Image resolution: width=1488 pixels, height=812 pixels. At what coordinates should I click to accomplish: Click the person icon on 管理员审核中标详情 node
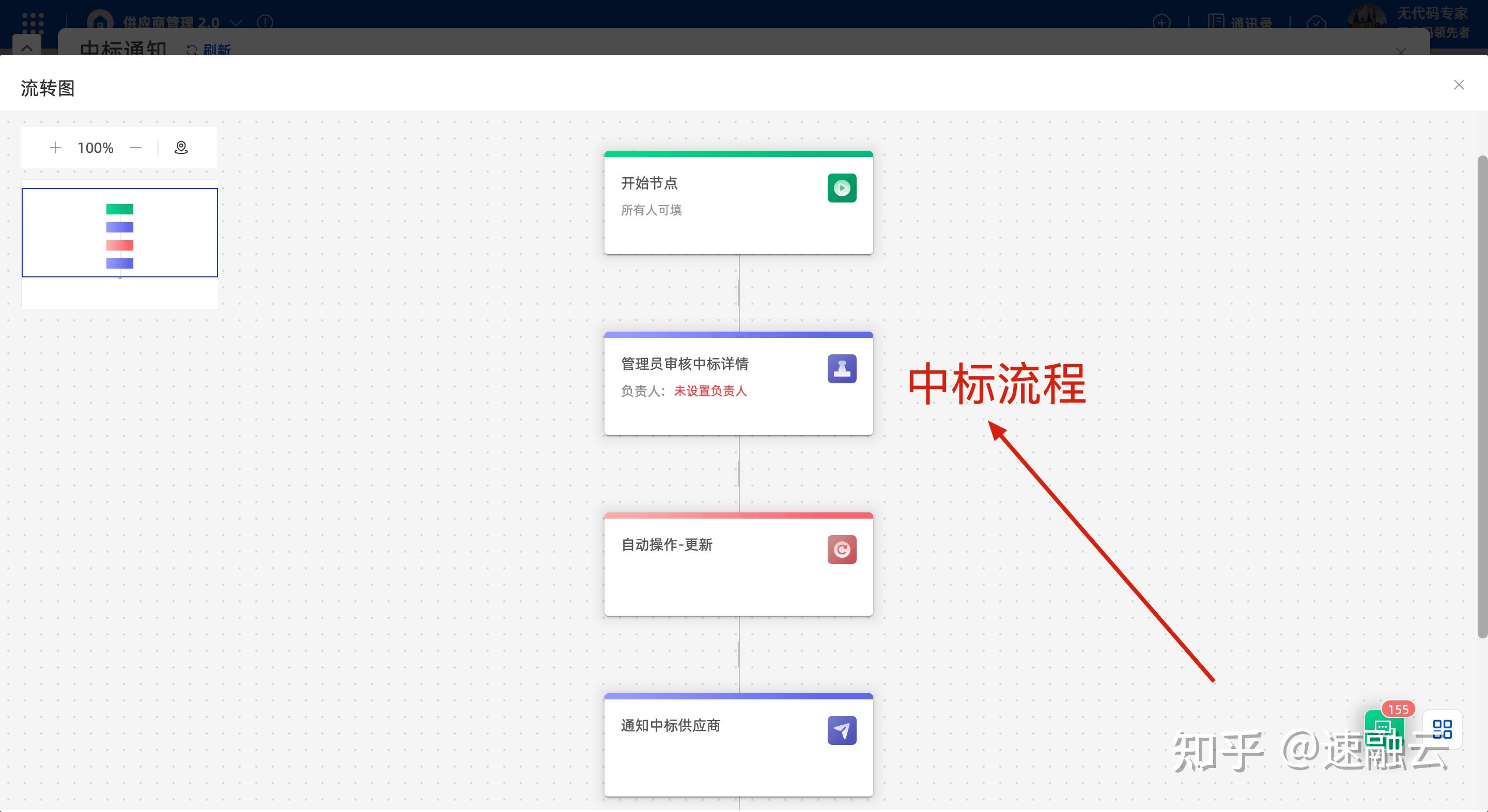[x=842, y=368]
